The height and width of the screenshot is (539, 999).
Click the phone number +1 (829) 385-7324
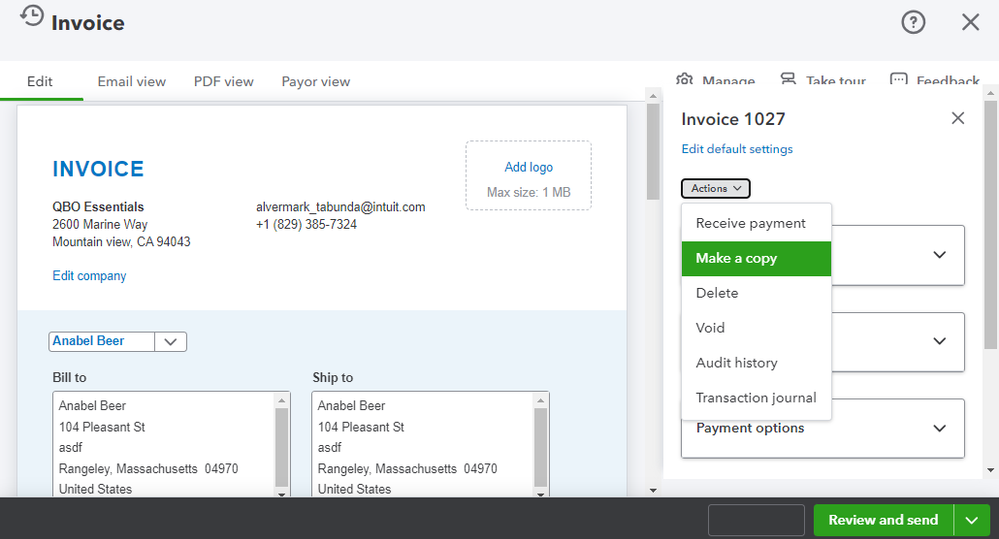[306, 224]
